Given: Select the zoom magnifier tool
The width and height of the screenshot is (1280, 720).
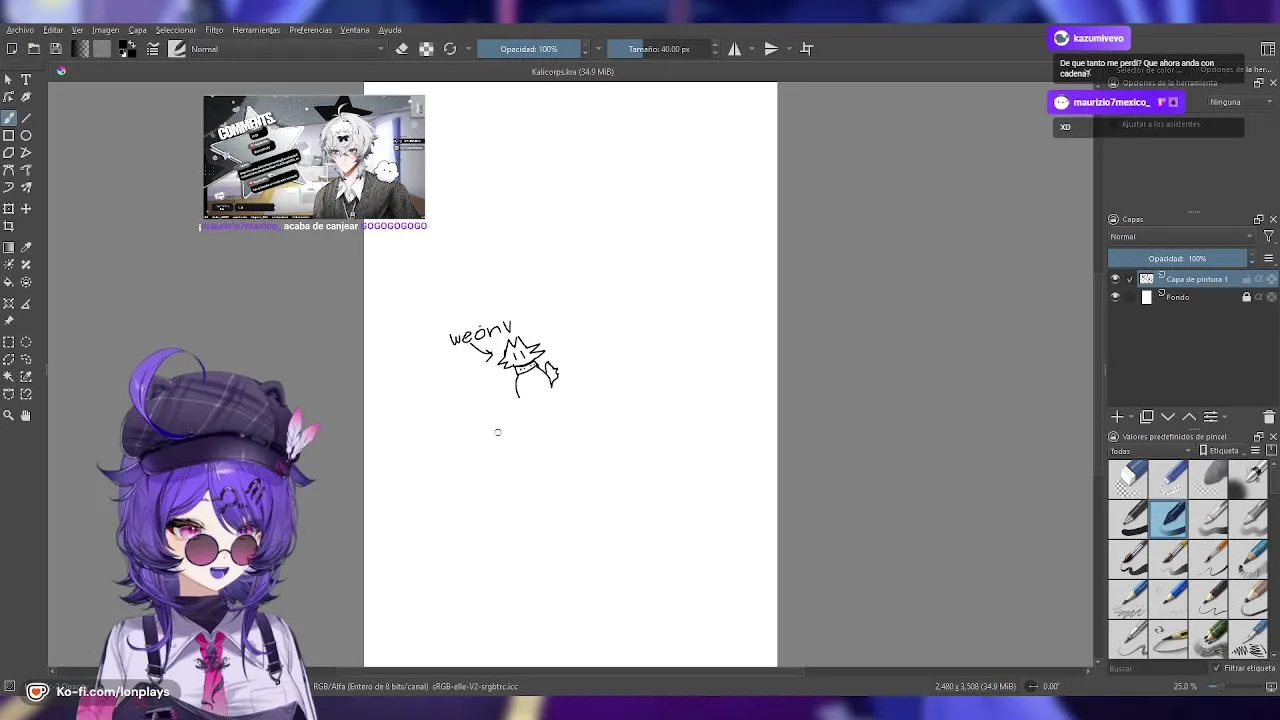Looking at the screenshot, I should click(9, 415).
